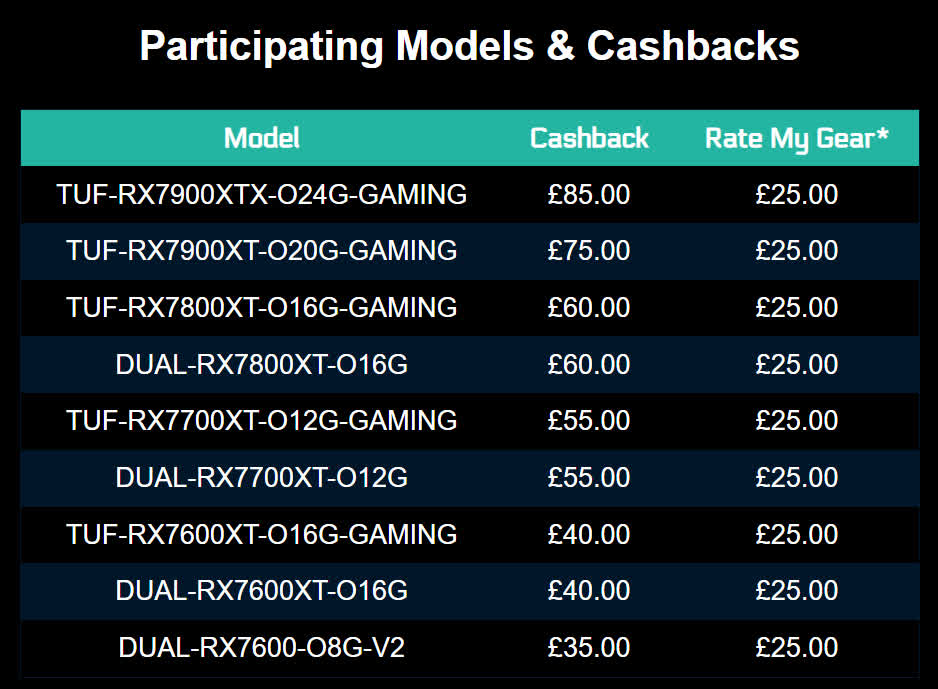The height and width of the screenshot is (689, 938).
Task: Click the Rate My Gear* column header
Action: coord(796,139)
